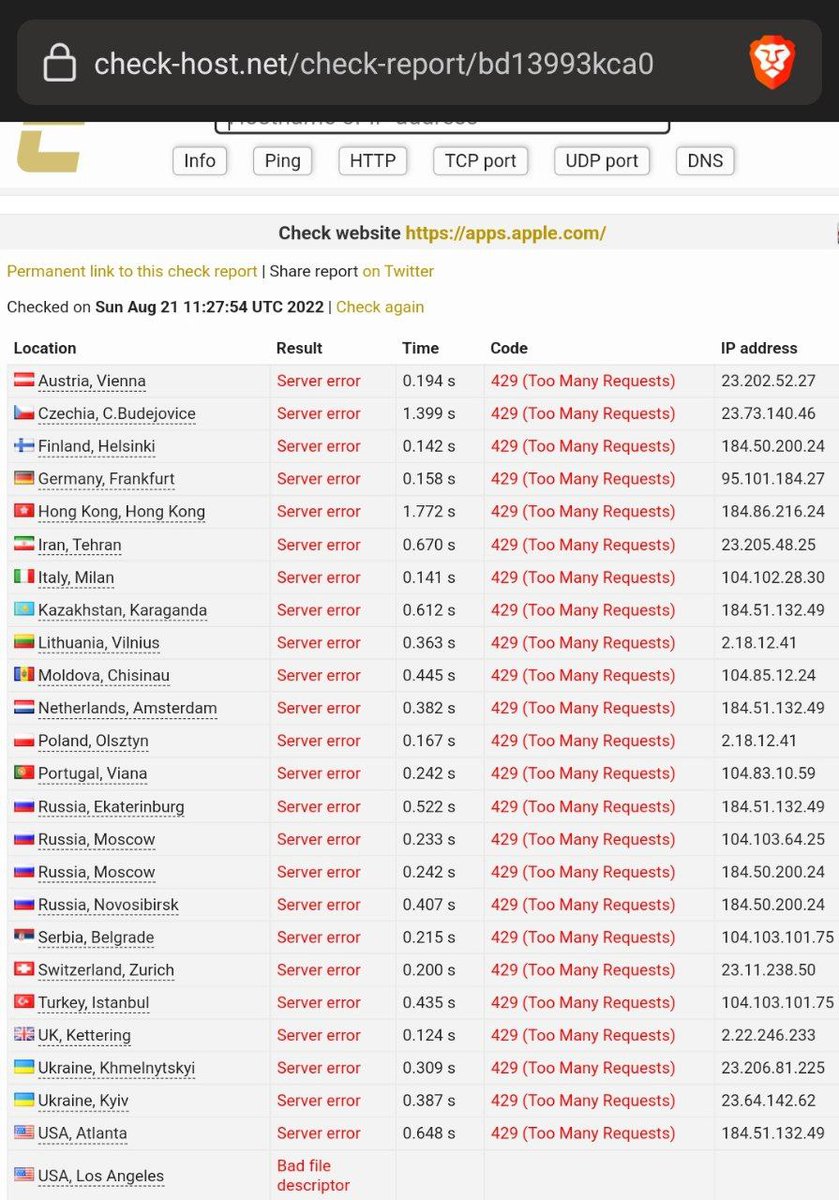Select the Bad file descriptor result
Viewport: 839px width, 1200px height.
tap(313, 1176)
